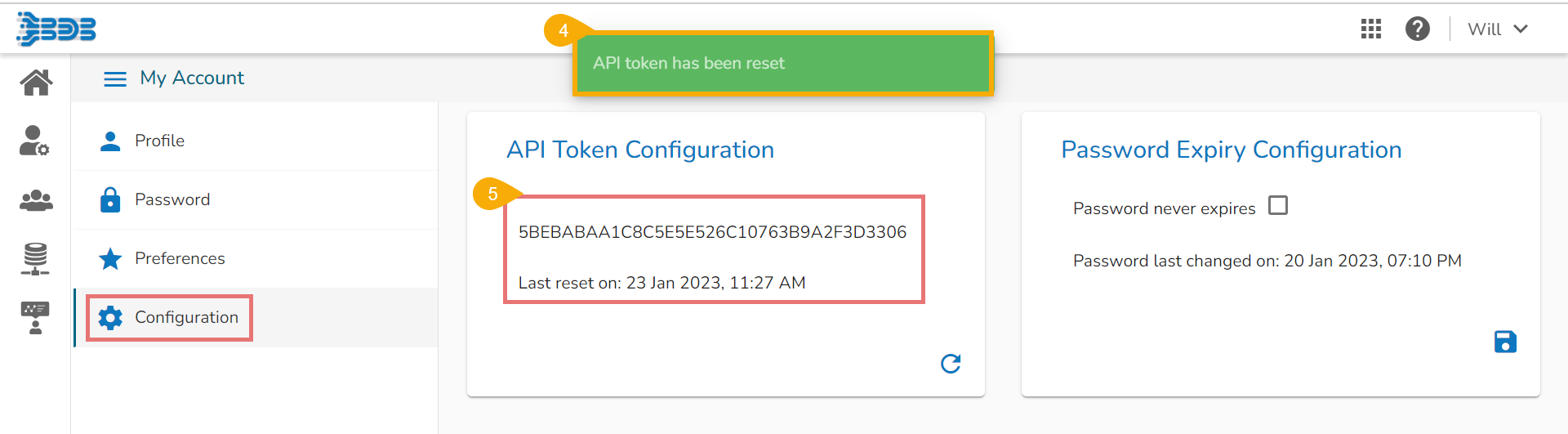Expand the Will user dropdown

pyautogui.click(x=1498, y=29)
